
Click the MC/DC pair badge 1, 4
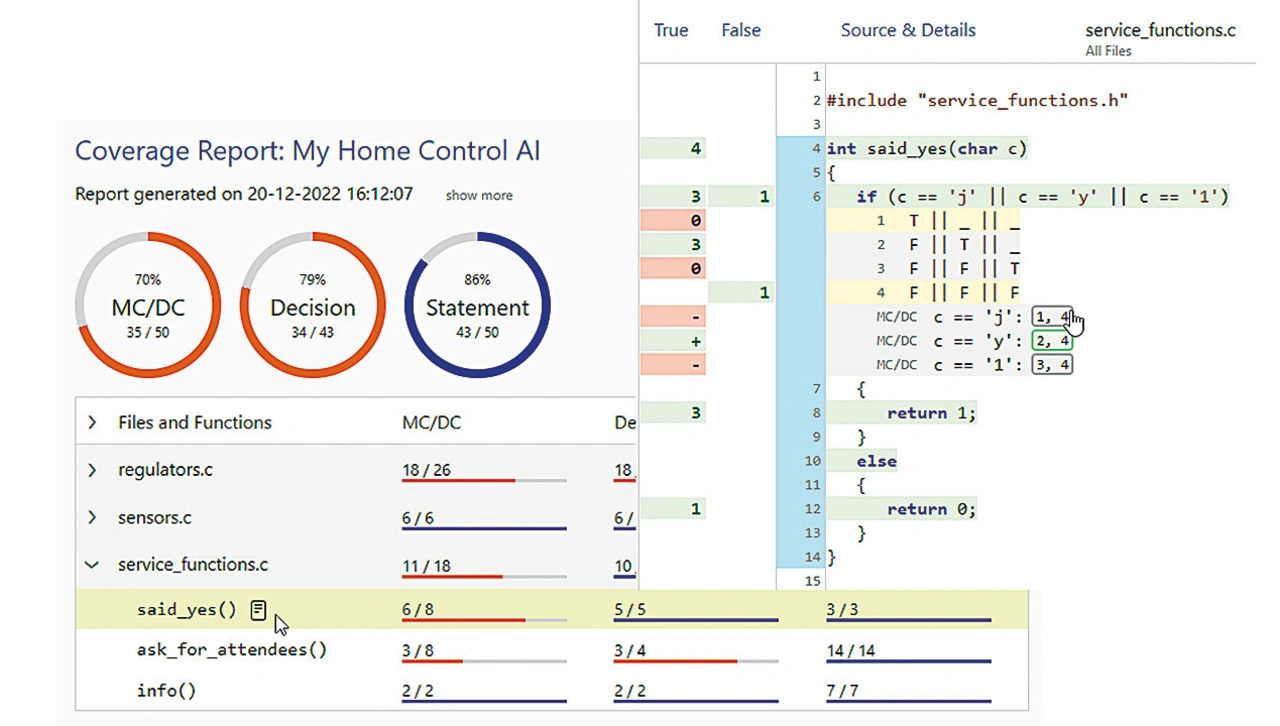click(x=1052, y=317)
